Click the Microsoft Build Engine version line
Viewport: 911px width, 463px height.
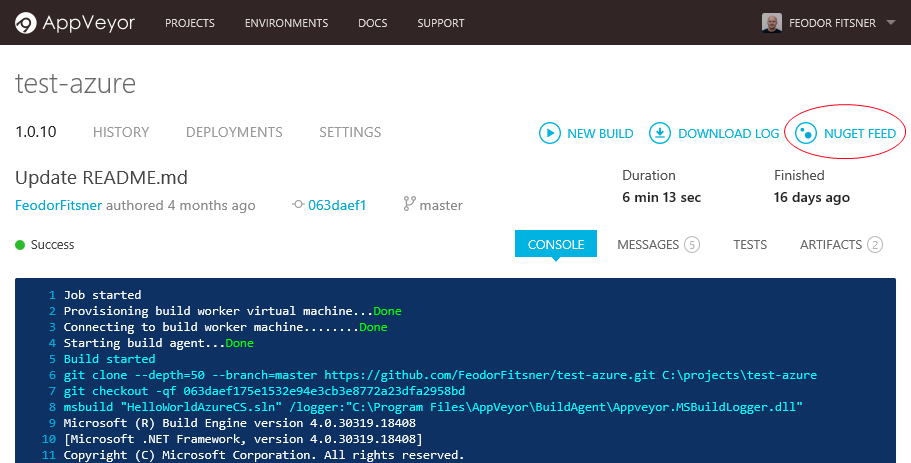coord(239,423)
